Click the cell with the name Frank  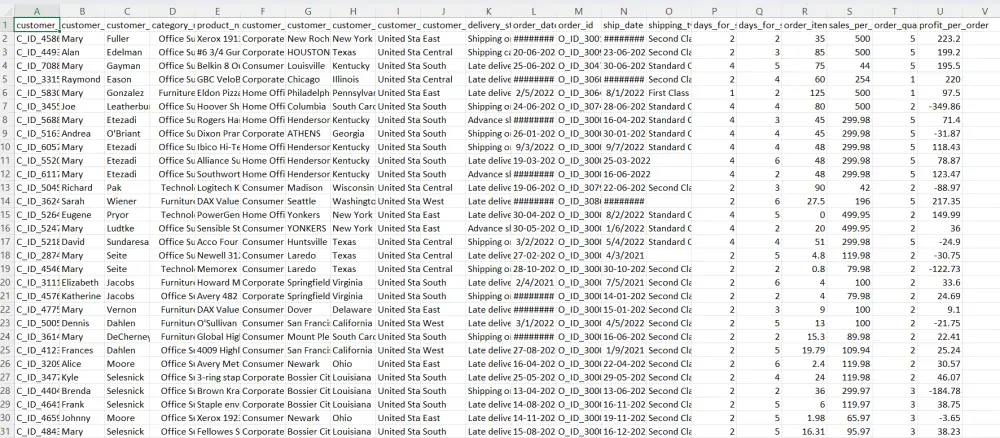82,404
